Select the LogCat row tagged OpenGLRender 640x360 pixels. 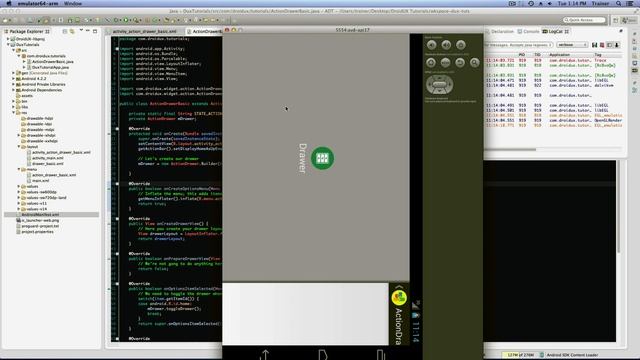pyautogui.click(x=553, y=120)
